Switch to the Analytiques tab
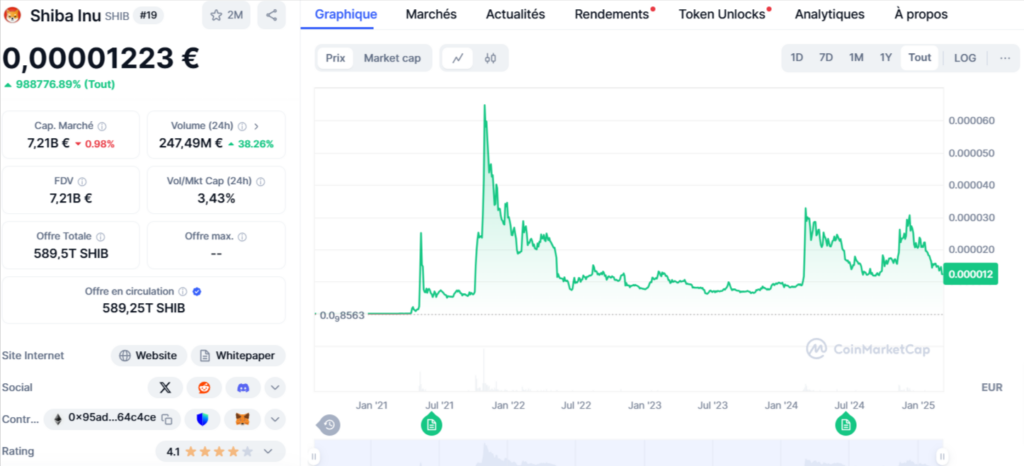This screenshot has height=466, width=1024. point(829,14)
